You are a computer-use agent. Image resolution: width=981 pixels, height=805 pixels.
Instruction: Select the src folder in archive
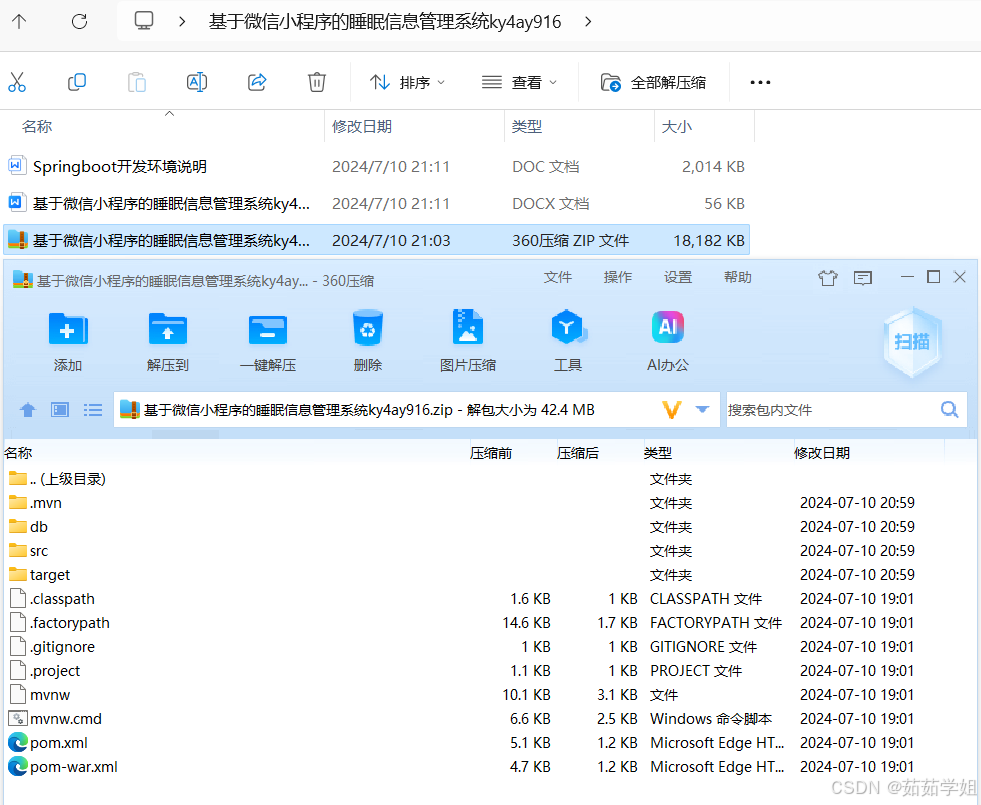click(489, 551)
